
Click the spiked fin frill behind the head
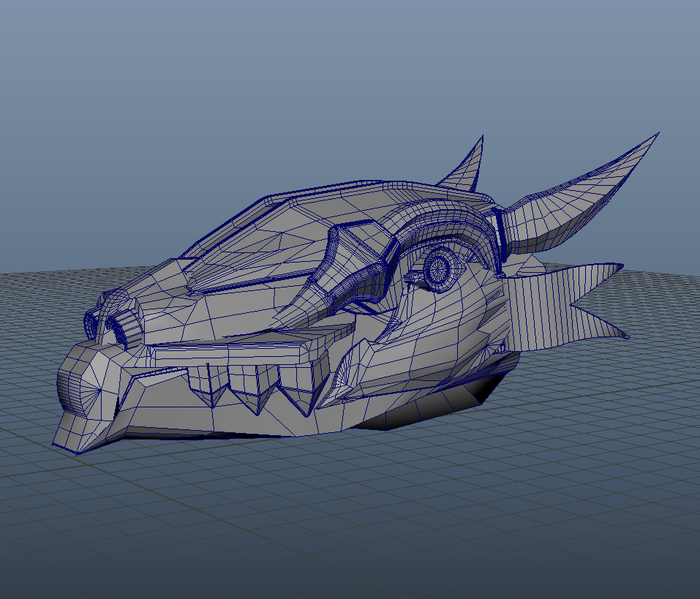[x=563, y=308]
